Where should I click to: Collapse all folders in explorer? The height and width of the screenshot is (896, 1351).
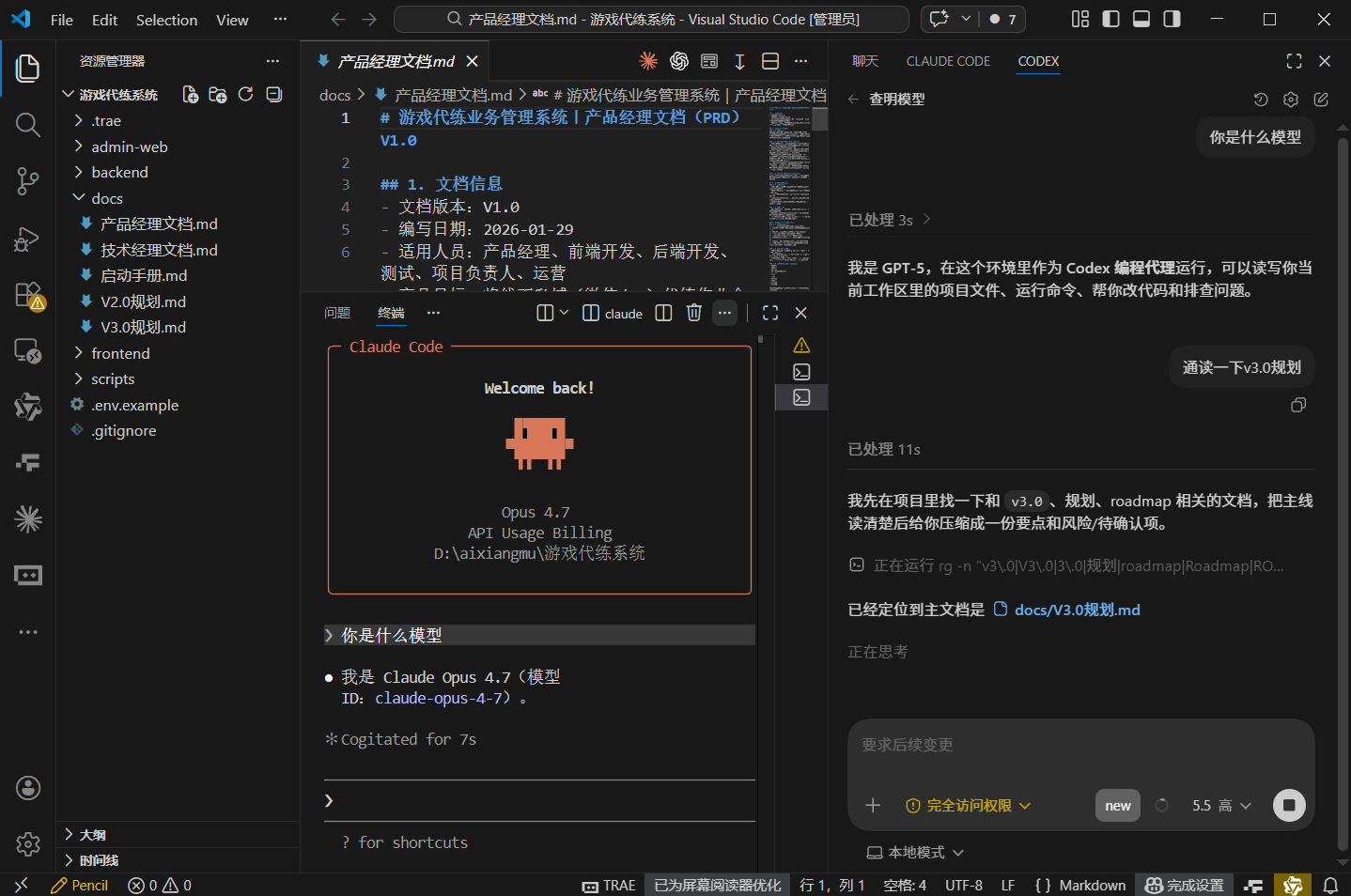(x=273, y=94)
